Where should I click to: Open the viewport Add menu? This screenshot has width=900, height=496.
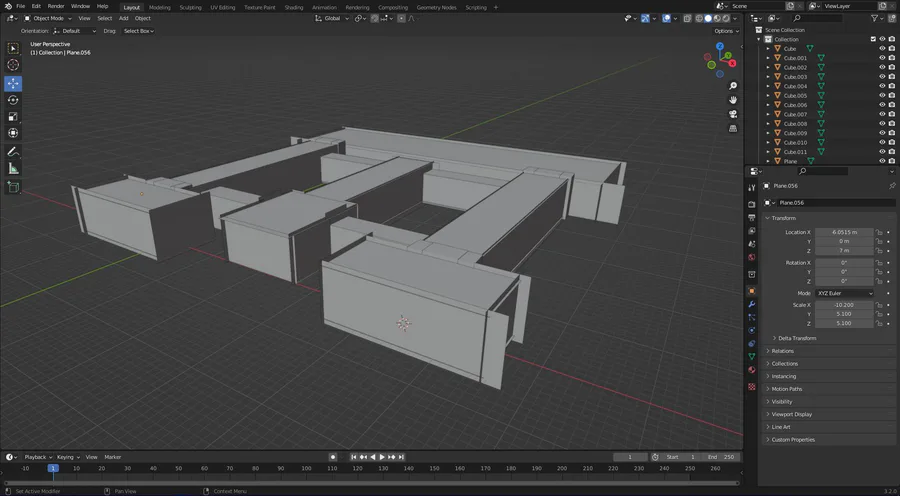[x=123, y=18]
